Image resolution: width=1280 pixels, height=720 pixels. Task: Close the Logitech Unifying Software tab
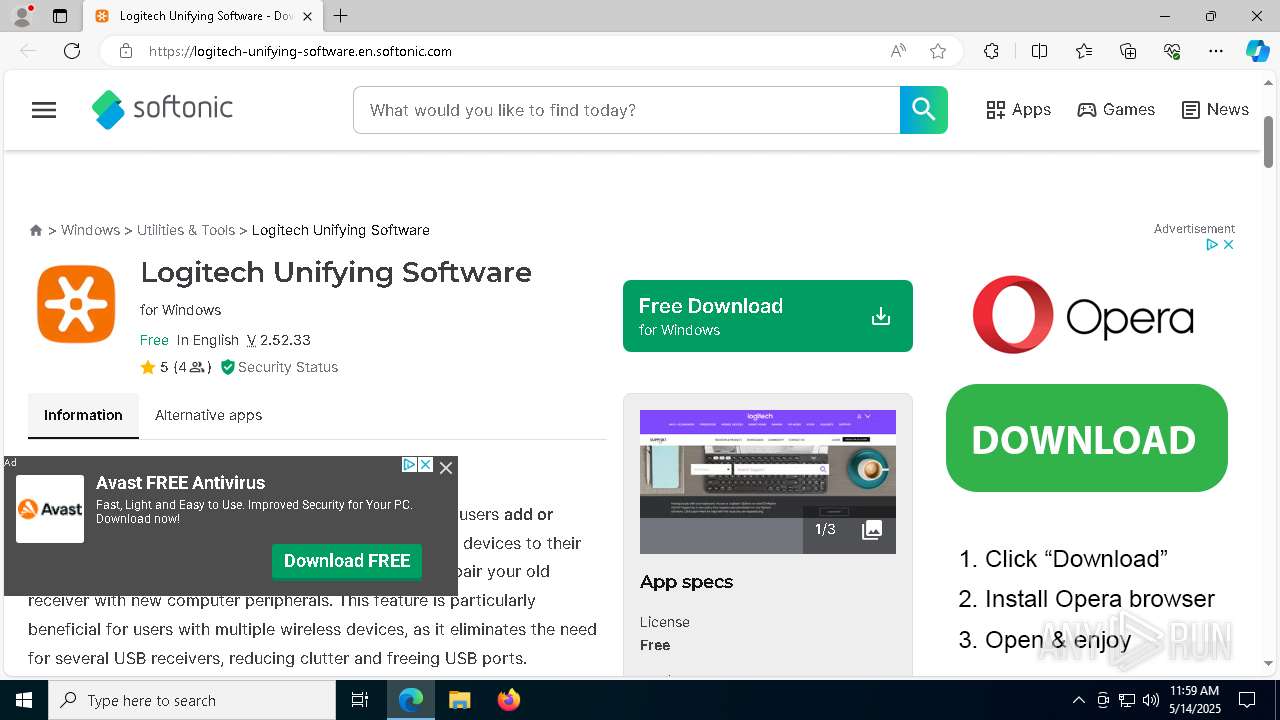[x=308, y=16]
